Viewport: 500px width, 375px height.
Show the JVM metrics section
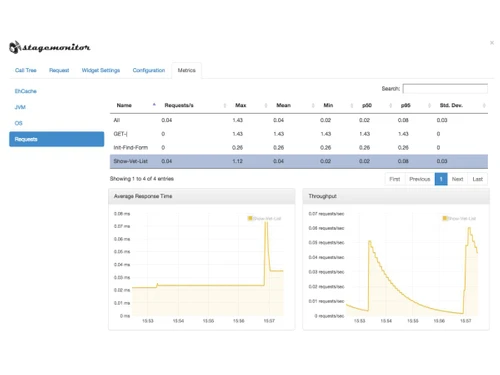point(20,107)
